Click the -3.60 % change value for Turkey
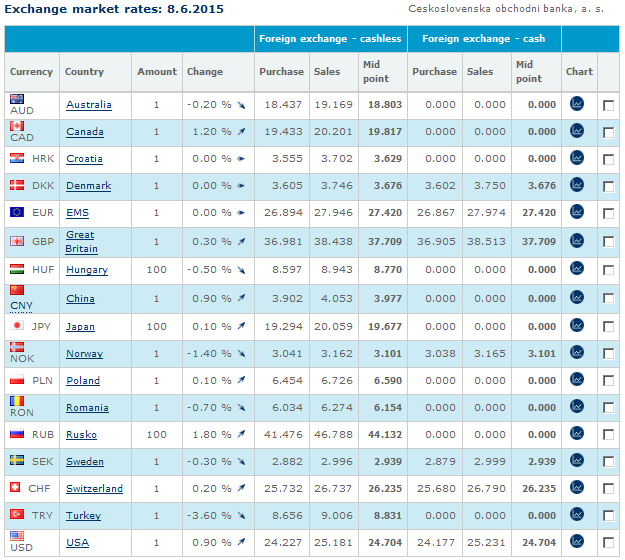 pos(209,516)
